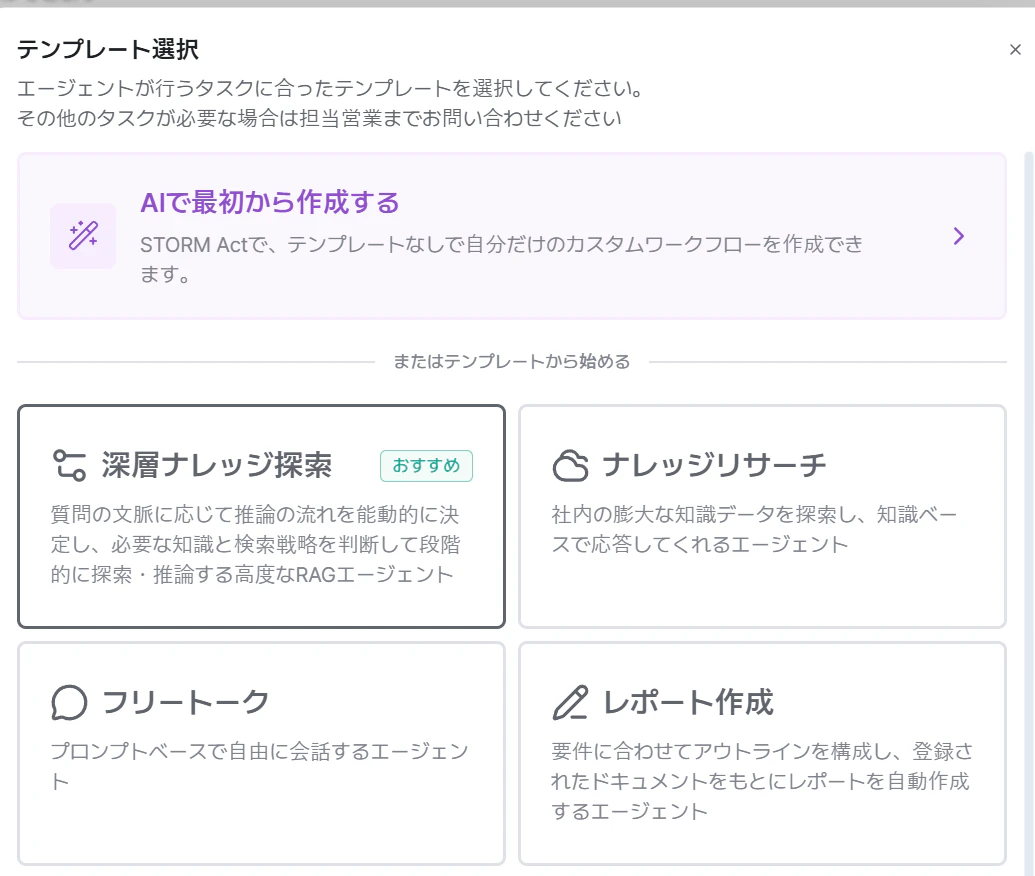Click the プロンプトベースで自由に会話する description text
The height and width of the screenshot is (876, 1035).
[x=259, y=766]
